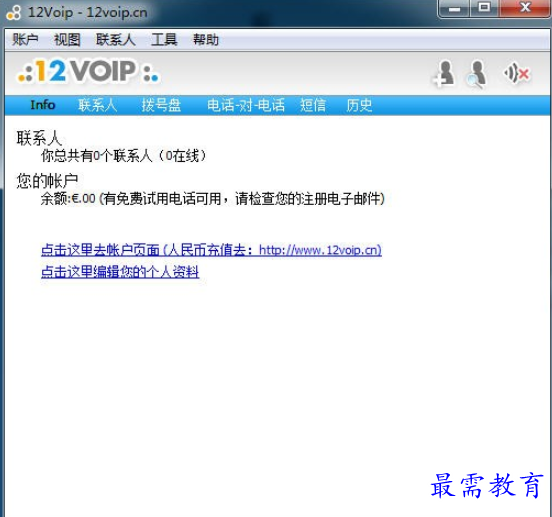Open the 联系人 menu in menu bar

click(x=115, y=39)
